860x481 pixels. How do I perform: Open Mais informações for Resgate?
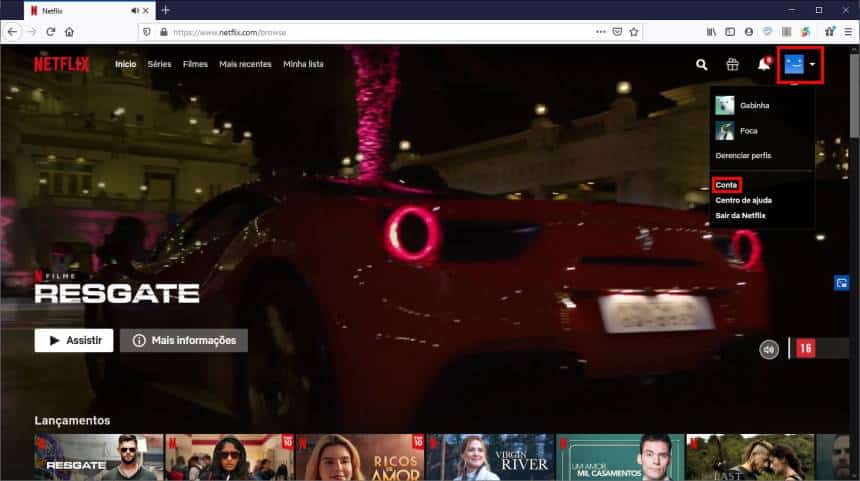click(184, 341)
